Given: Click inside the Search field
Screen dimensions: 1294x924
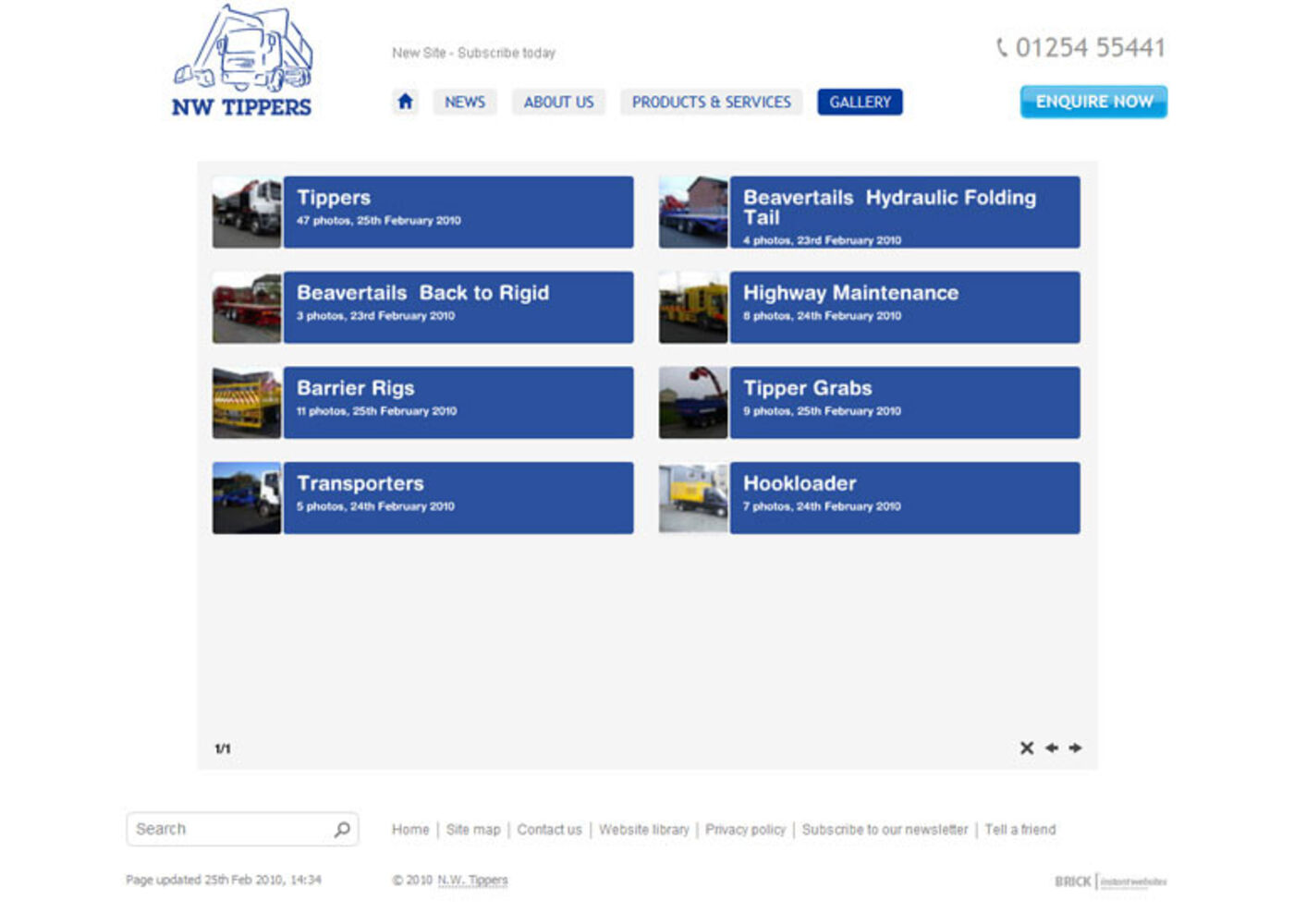Looking at the screenshot, I should 231,829.
